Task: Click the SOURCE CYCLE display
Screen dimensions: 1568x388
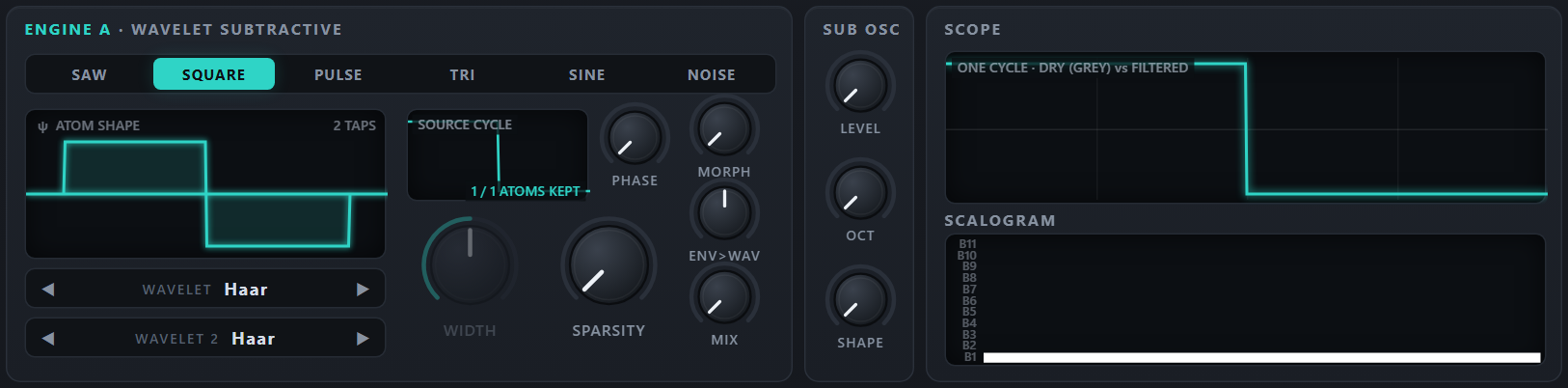Action: 498,155
